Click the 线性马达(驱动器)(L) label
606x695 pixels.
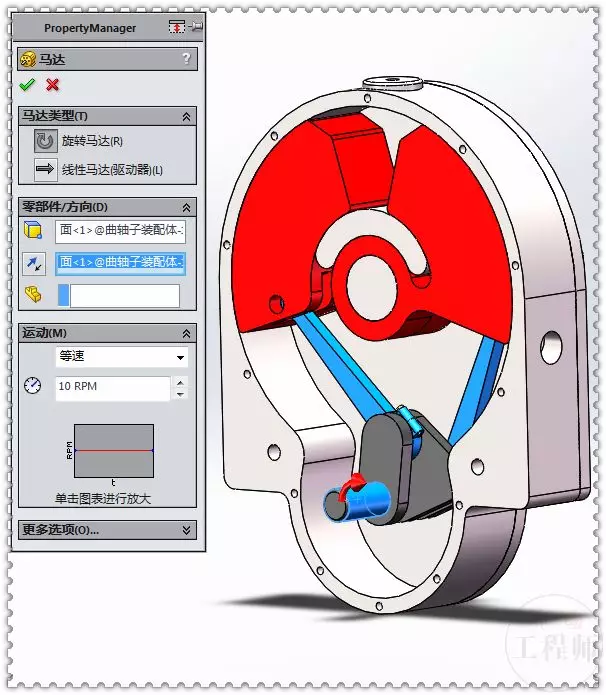112,170
